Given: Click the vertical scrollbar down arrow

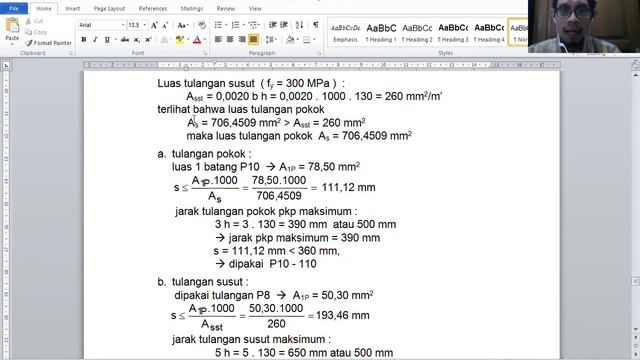Looking at the screenshot, I should (x=636, y=329).
